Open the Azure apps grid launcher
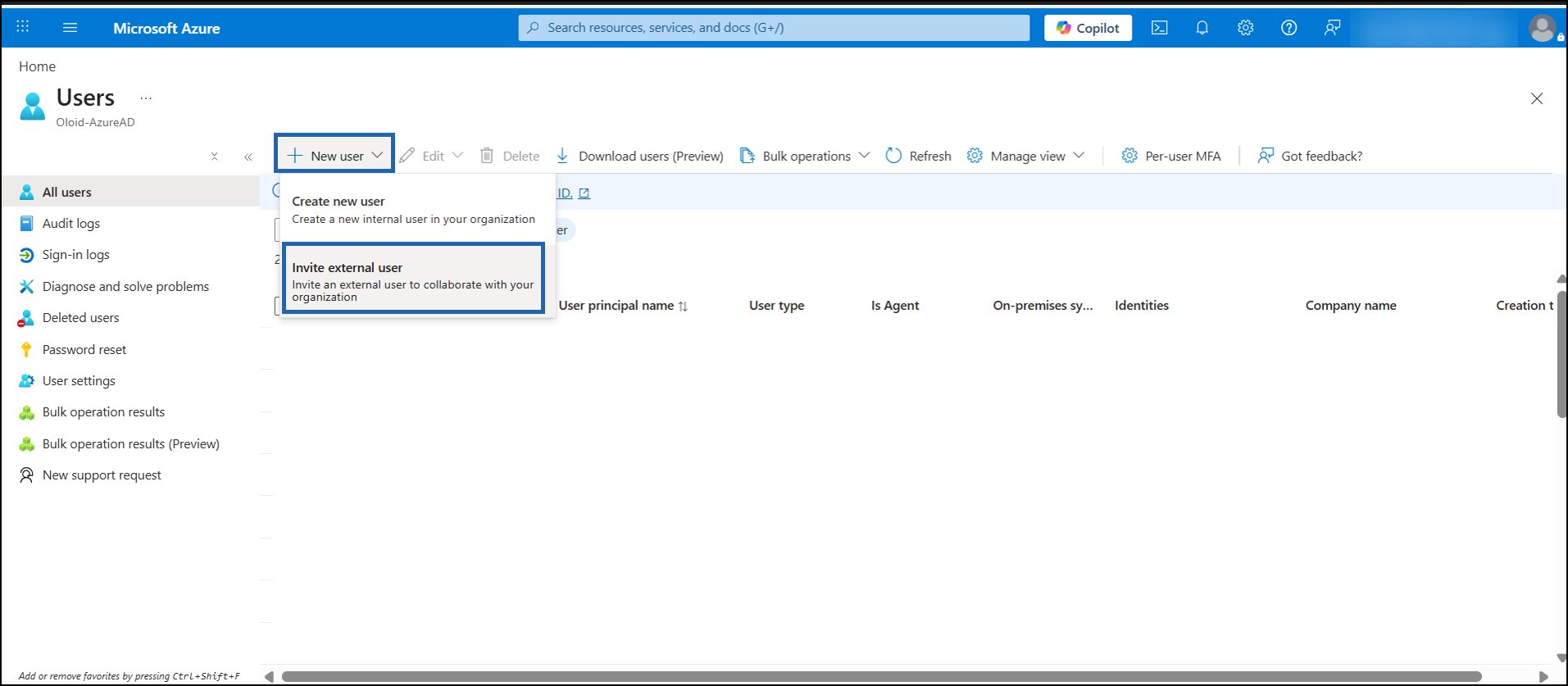The image size is (1568, 686). tap(23, 27)
